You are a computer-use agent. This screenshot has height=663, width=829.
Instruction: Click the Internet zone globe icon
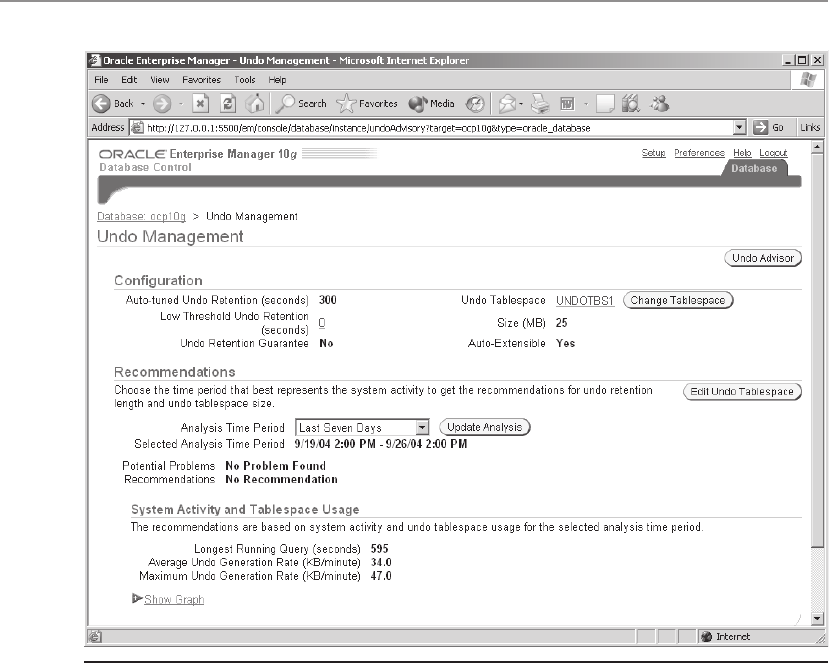pos(706,637)
